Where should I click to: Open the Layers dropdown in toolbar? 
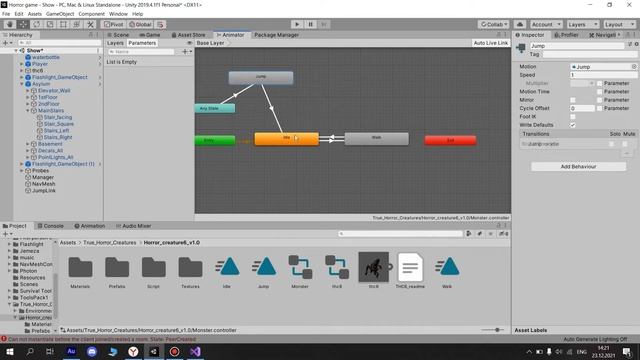pyautogui.click(x=582, y=24)
